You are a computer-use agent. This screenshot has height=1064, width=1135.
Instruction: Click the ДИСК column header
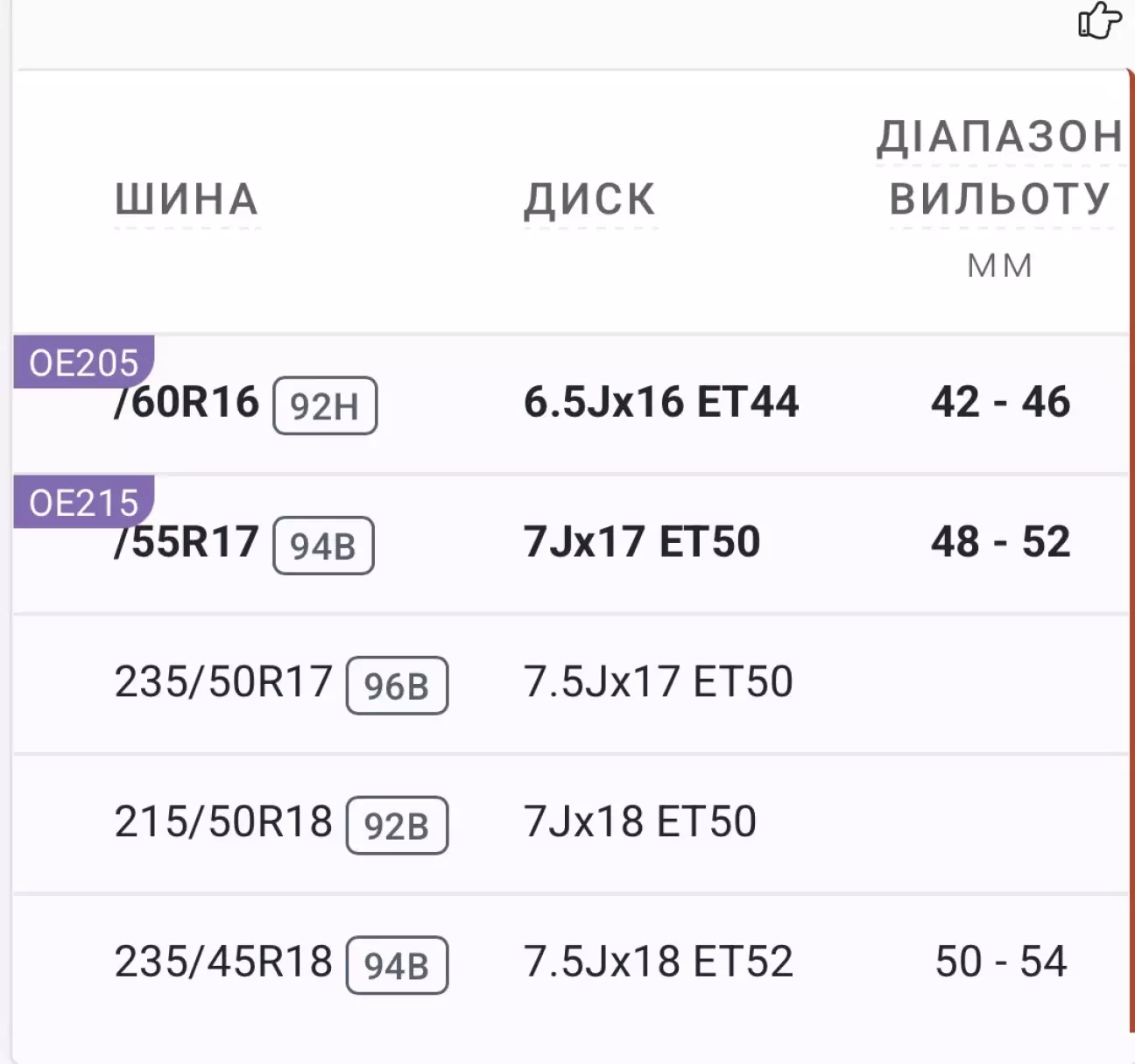pos(589,200)
